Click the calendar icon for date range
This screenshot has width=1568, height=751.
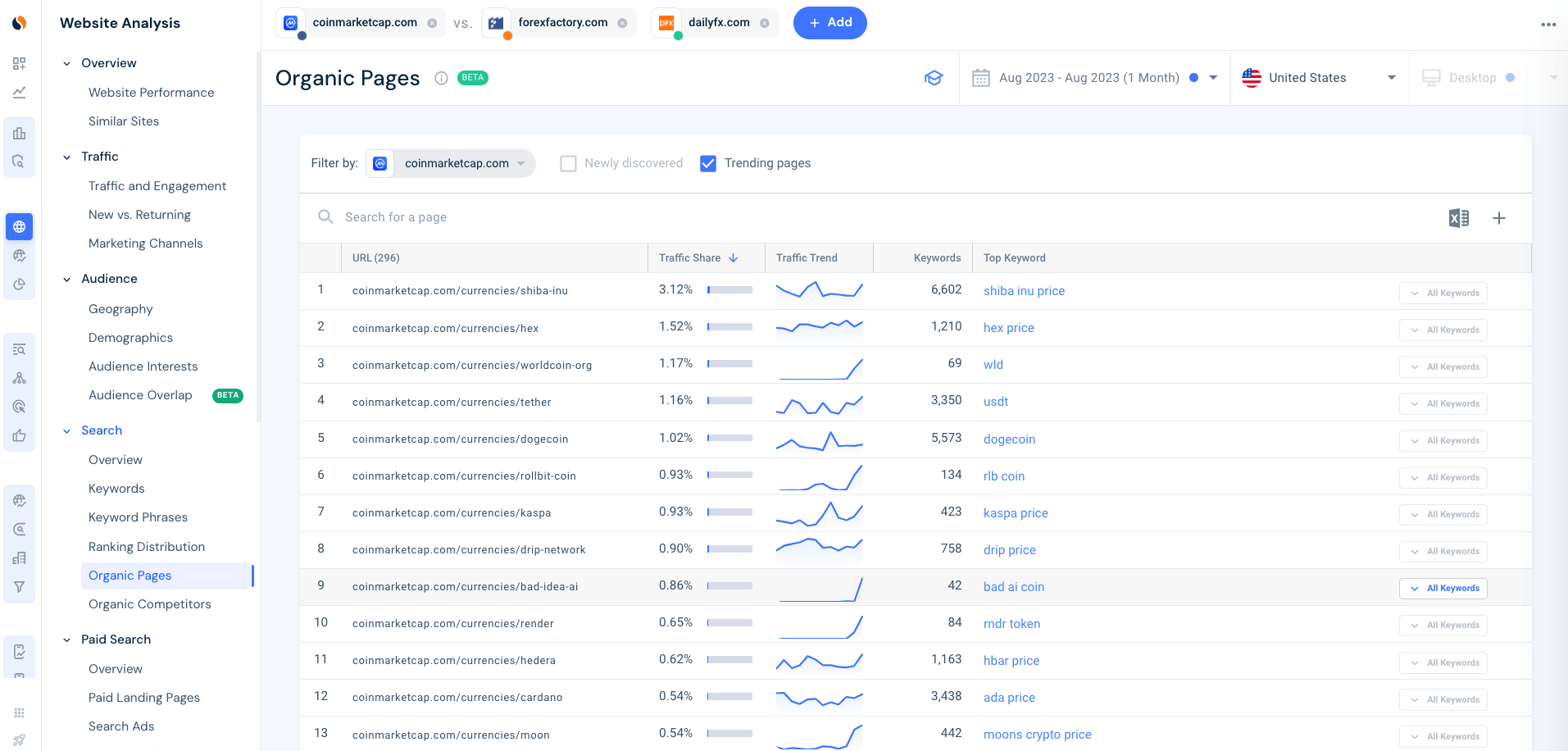pos(981,78)
